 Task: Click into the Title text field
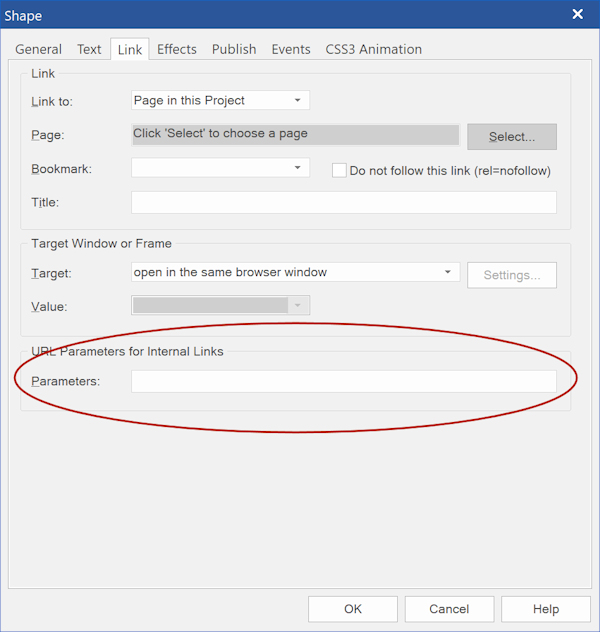343,202
